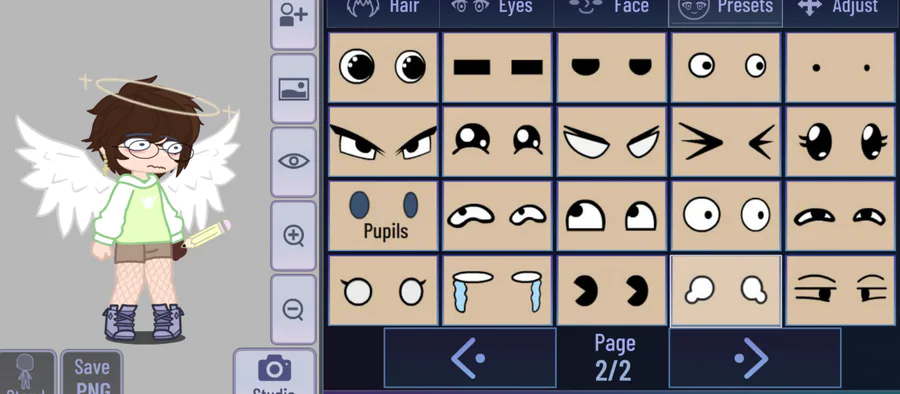Choose the angry slanted eyes preset
900x394 pixels.
tap(383, 142)
